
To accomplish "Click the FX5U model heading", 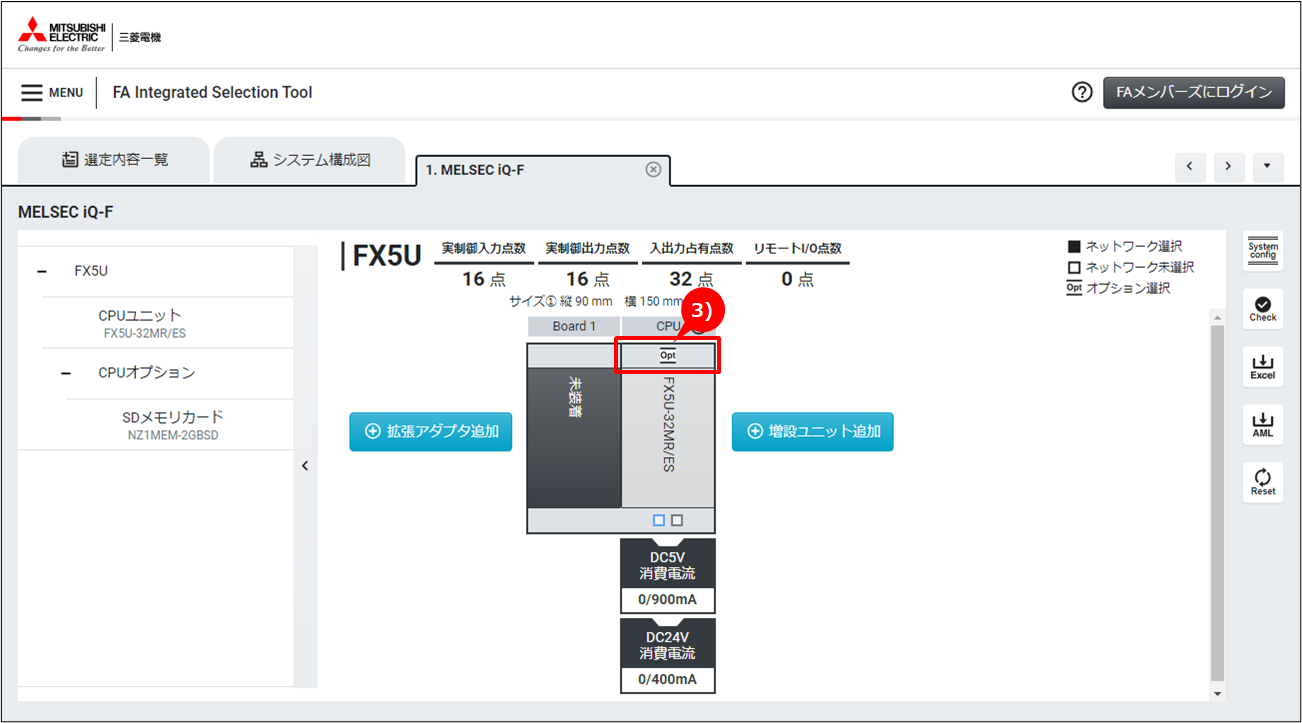I will click(x=387, y=255).
